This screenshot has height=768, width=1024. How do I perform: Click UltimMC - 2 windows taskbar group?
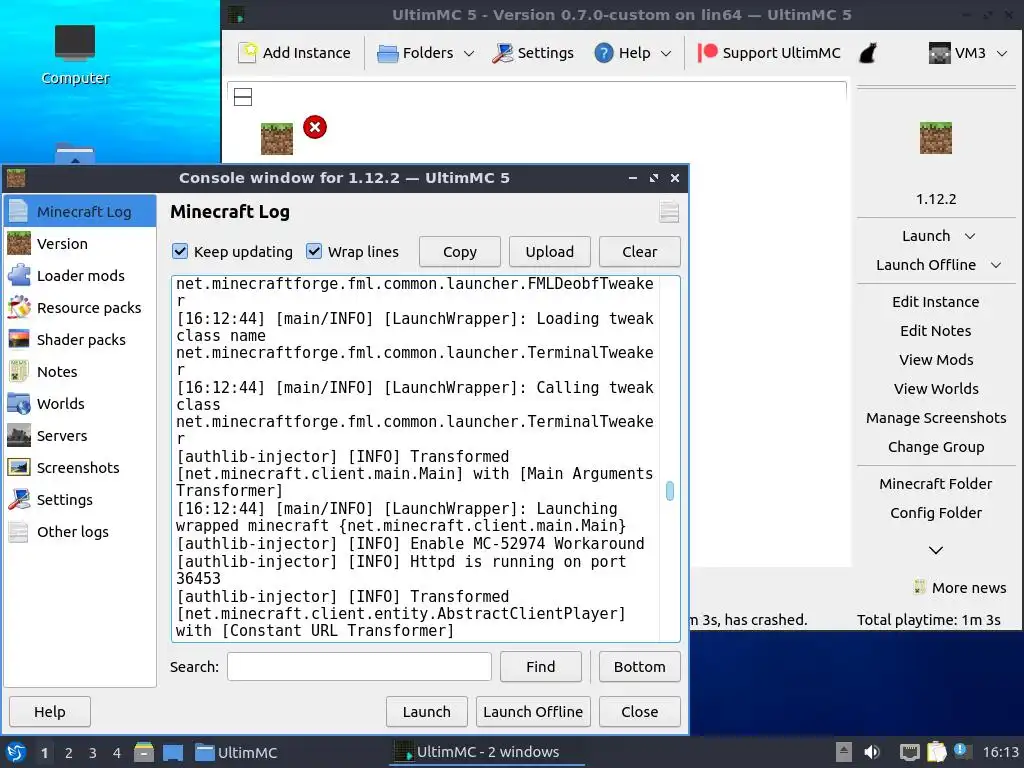pos(487,752)
